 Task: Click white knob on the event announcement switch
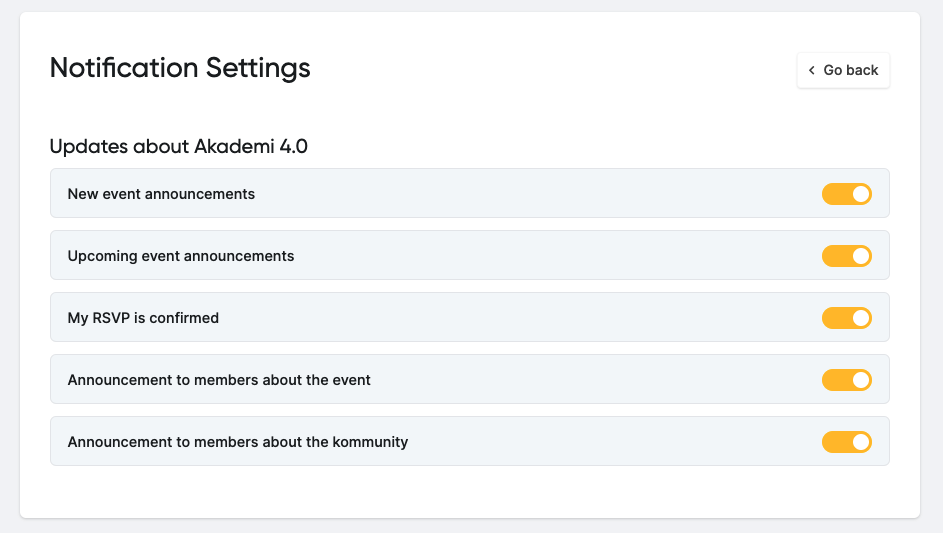pyautogui.click(x=861, y=380)
